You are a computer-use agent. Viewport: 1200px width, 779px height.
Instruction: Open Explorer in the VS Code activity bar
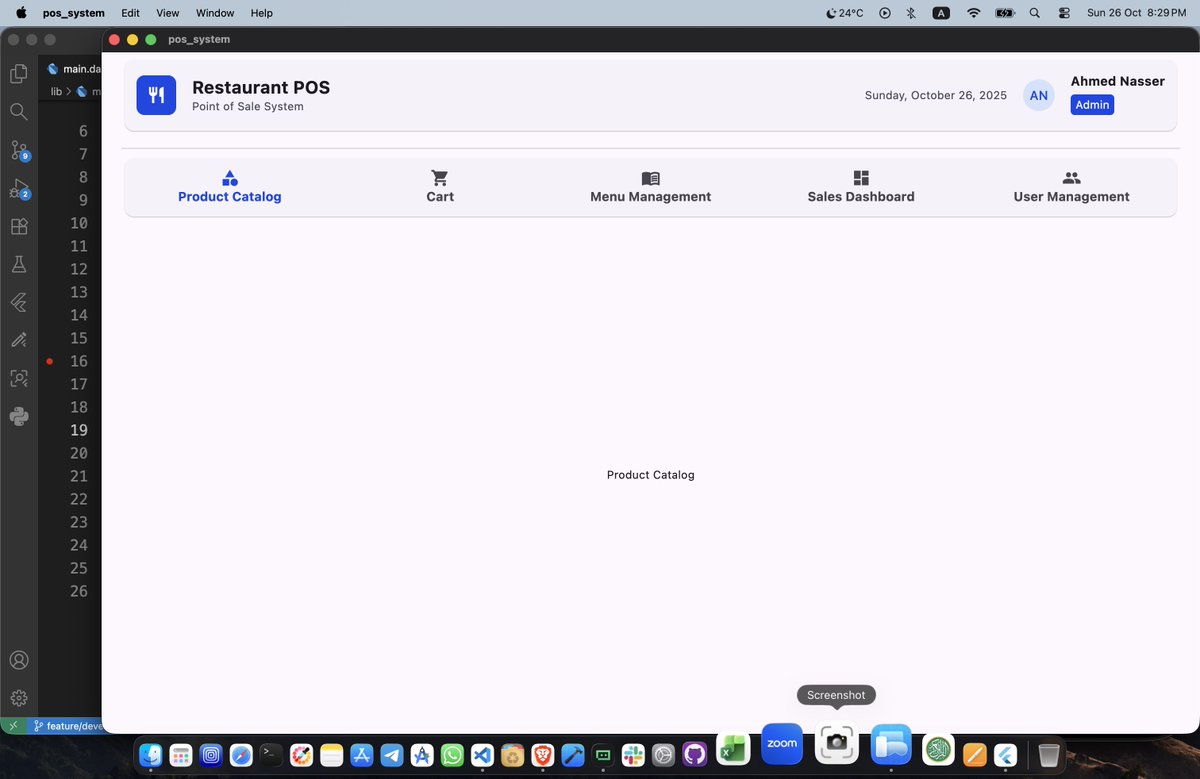[x=18, y=74]
